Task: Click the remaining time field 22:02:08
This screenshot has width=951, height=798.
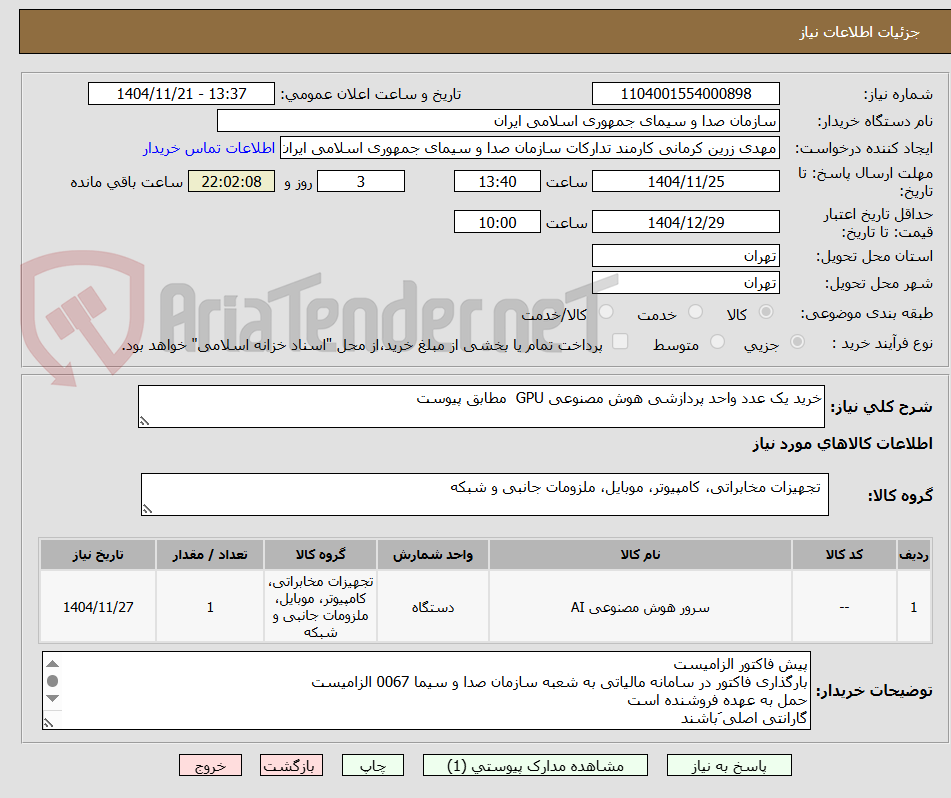Action: [x=231, y=181]
